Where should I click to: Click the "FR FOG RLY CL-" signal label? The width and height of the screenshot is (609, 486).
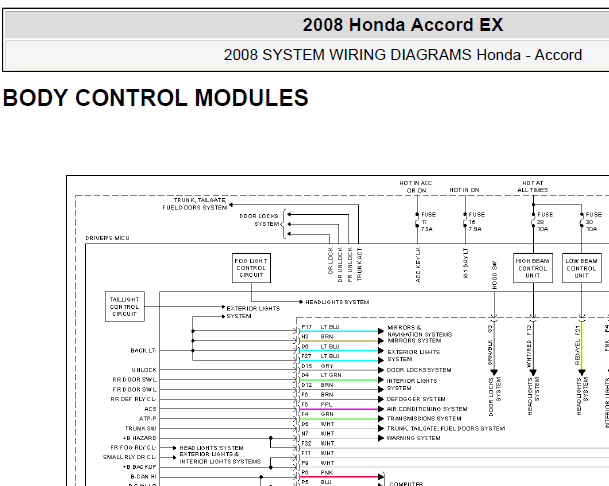tap(133, 448)
